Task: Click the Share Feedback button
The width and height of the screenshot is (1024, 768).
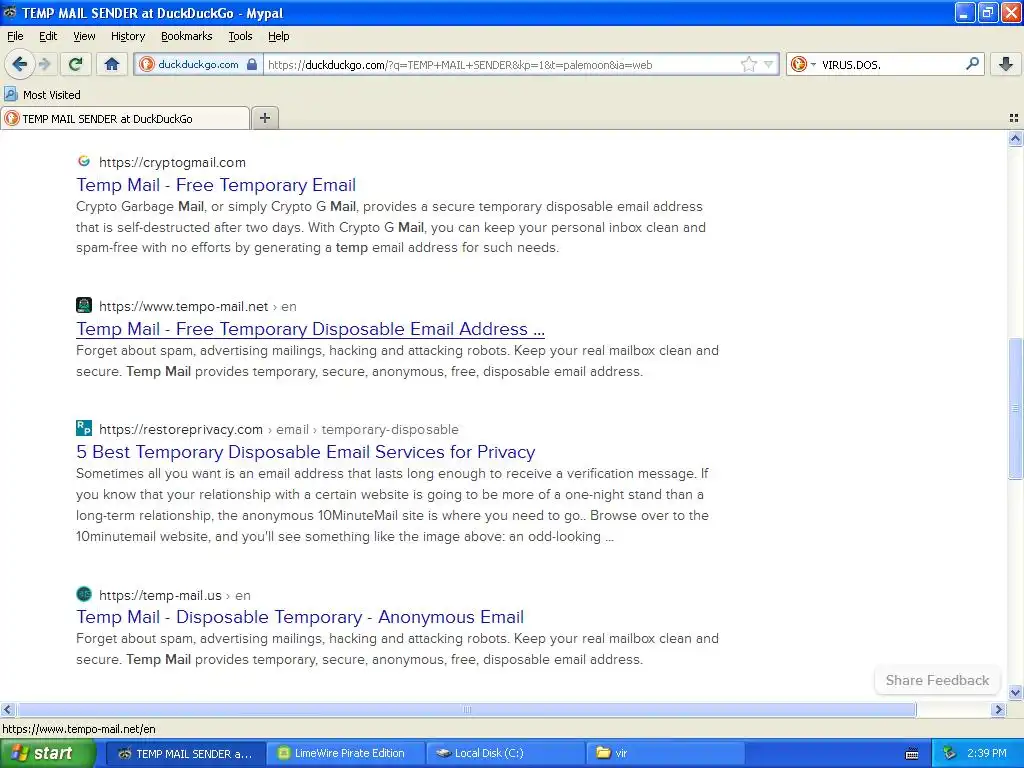Action: [937, 680]
